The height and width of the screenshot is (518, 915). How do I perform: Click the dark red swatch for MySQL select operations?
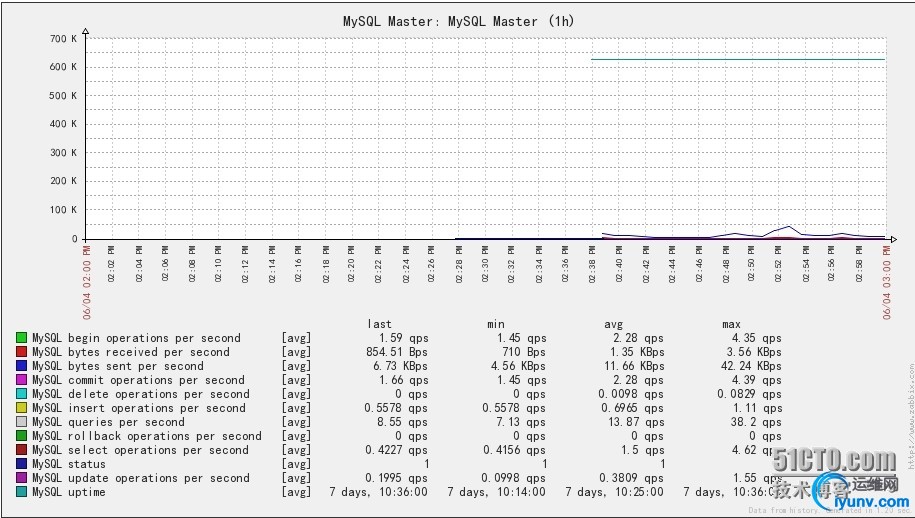(22, 450)
